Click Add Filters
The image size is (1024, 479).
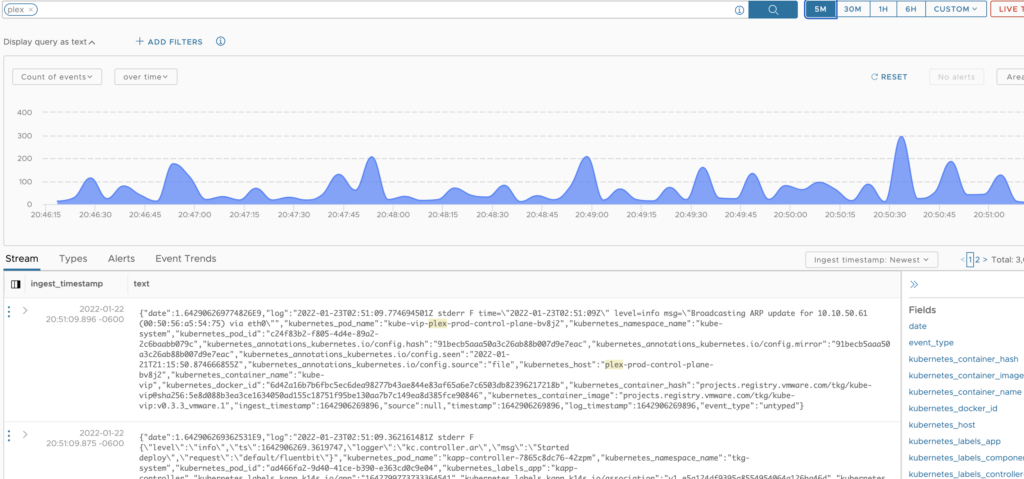point(169,42)
